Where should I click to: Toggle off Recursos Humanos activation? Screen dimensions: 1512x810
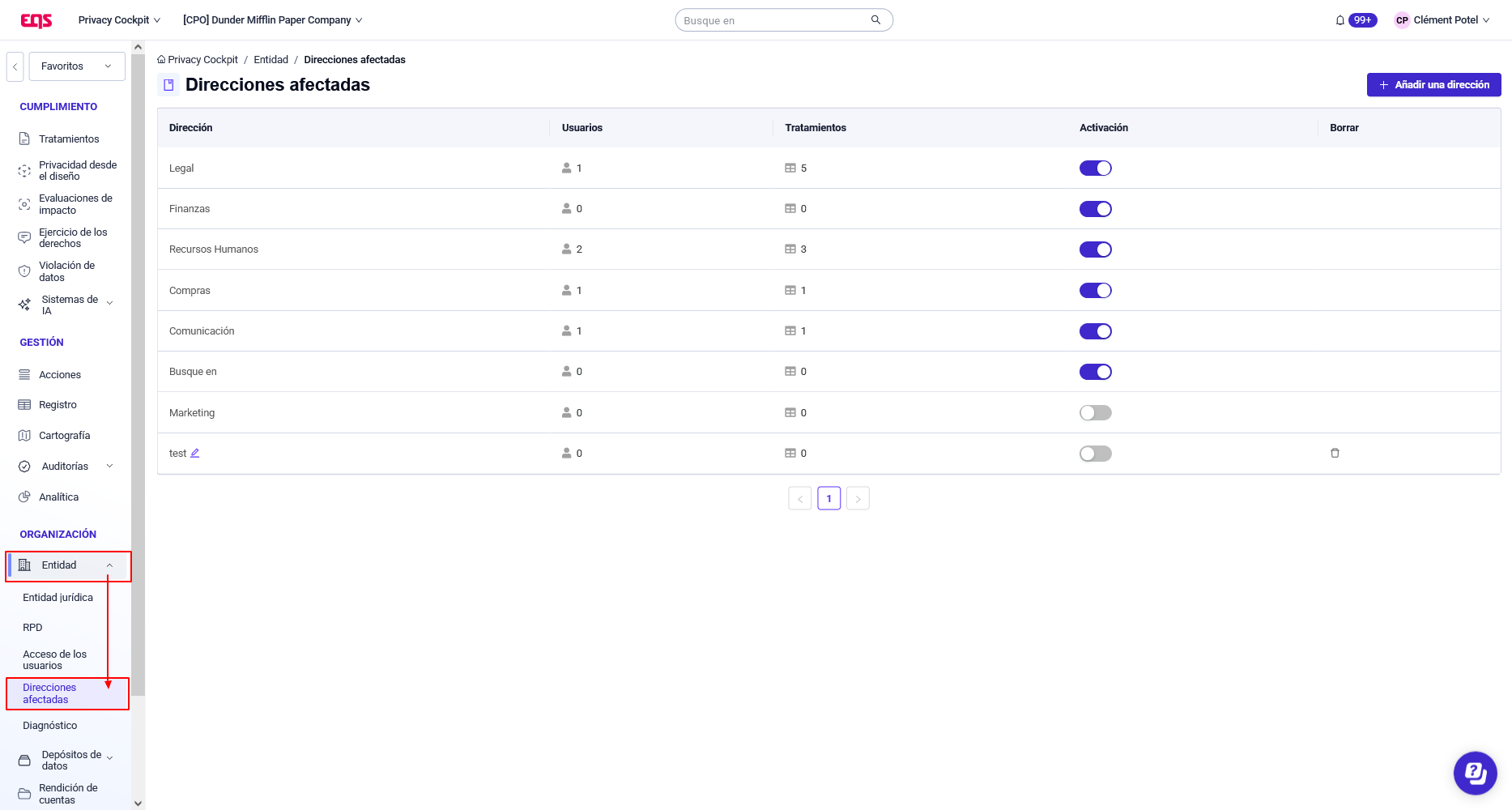[x=1095, y=249]
